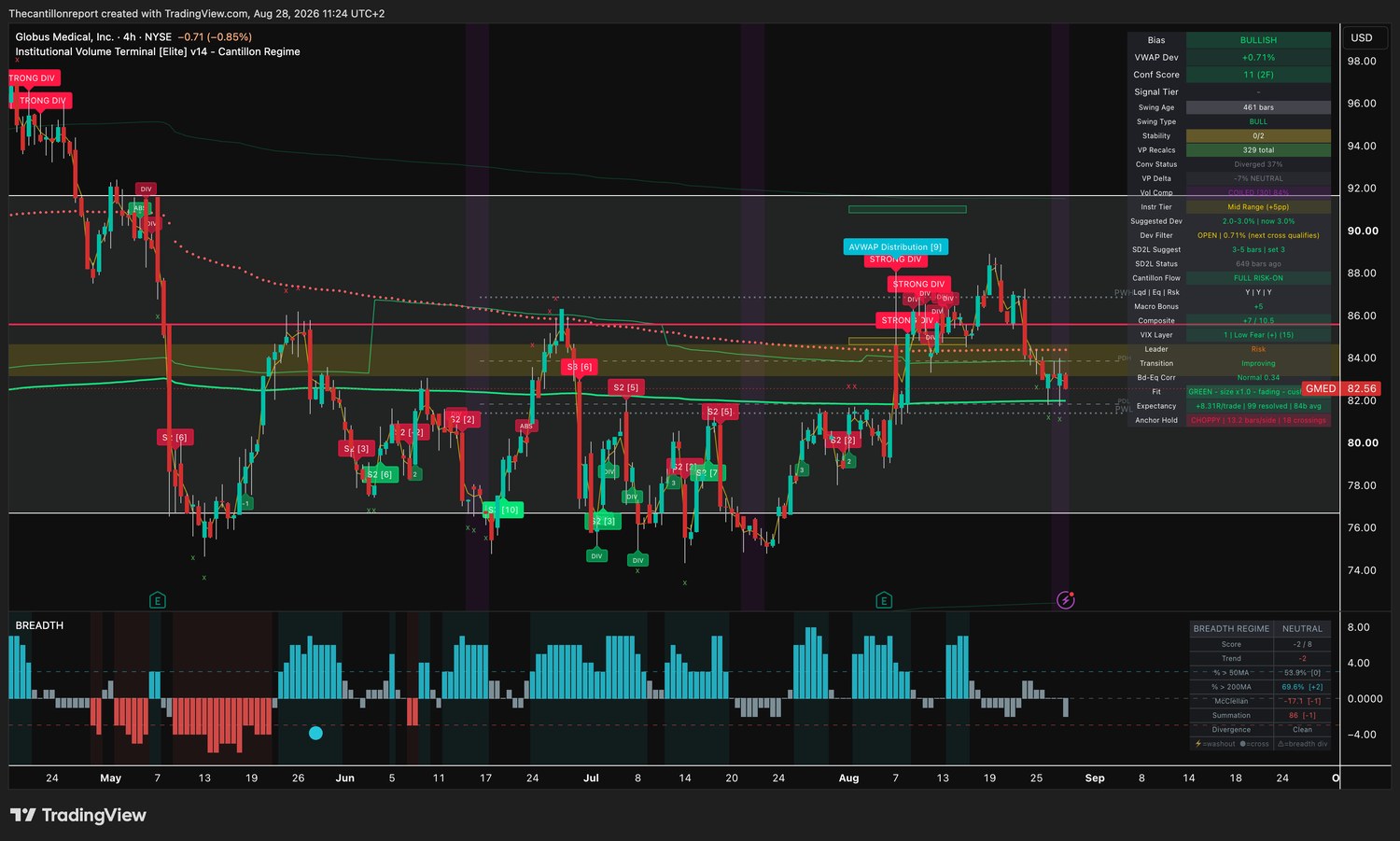The height and width of the screenshot is (841, 1400).
Task: Select the Institutional Volume Terminal indicator title
Action: 158,52
